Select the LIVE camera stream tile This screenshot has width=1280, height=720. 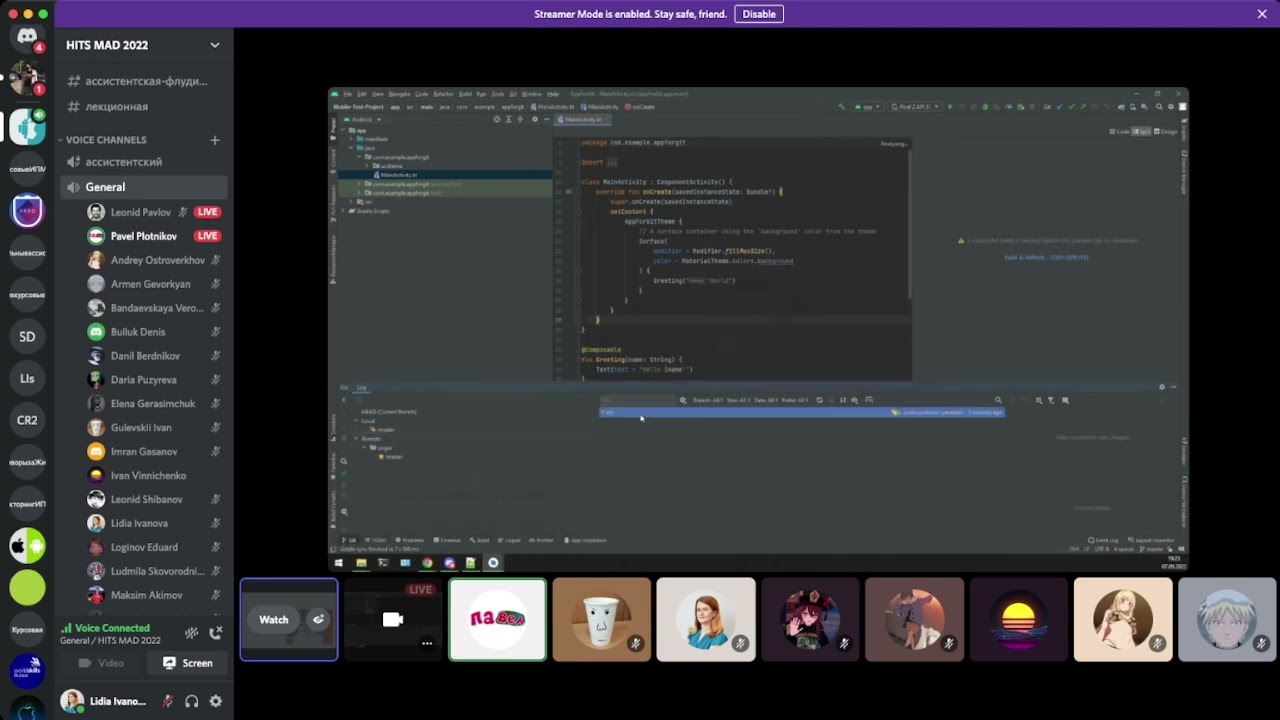393,620
